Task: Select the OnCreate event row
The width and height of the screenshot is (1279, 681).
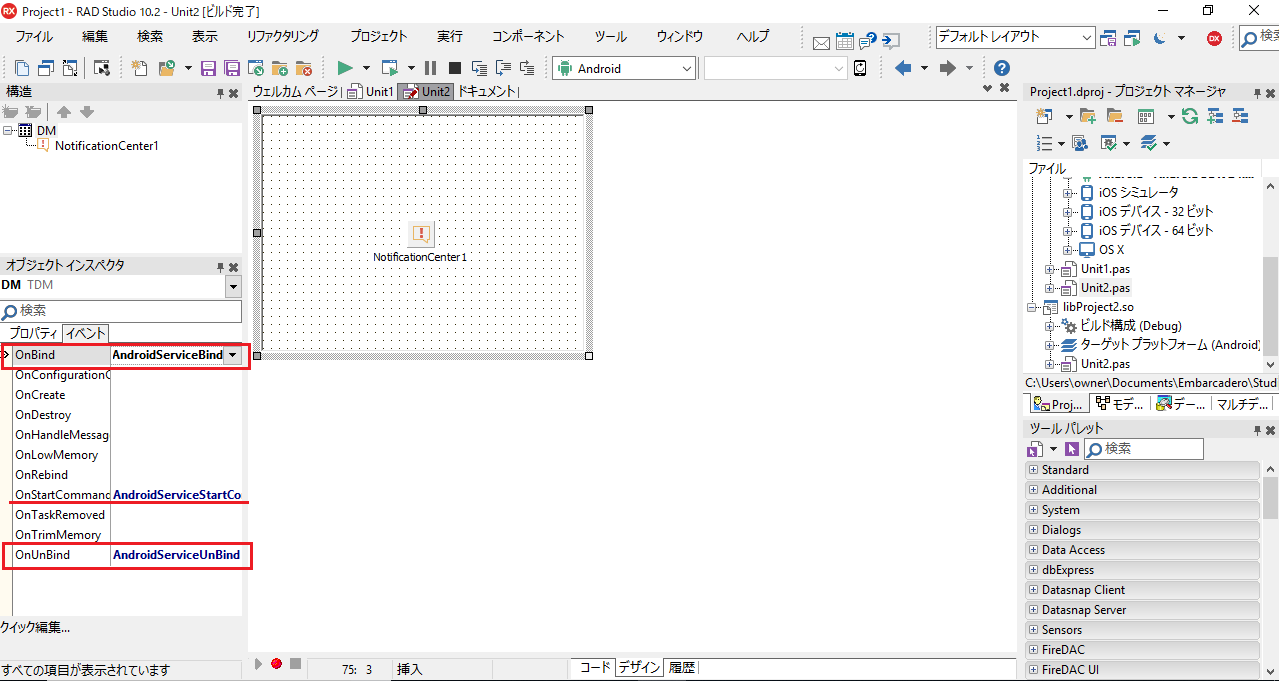Action: click(x=126, y=395)
